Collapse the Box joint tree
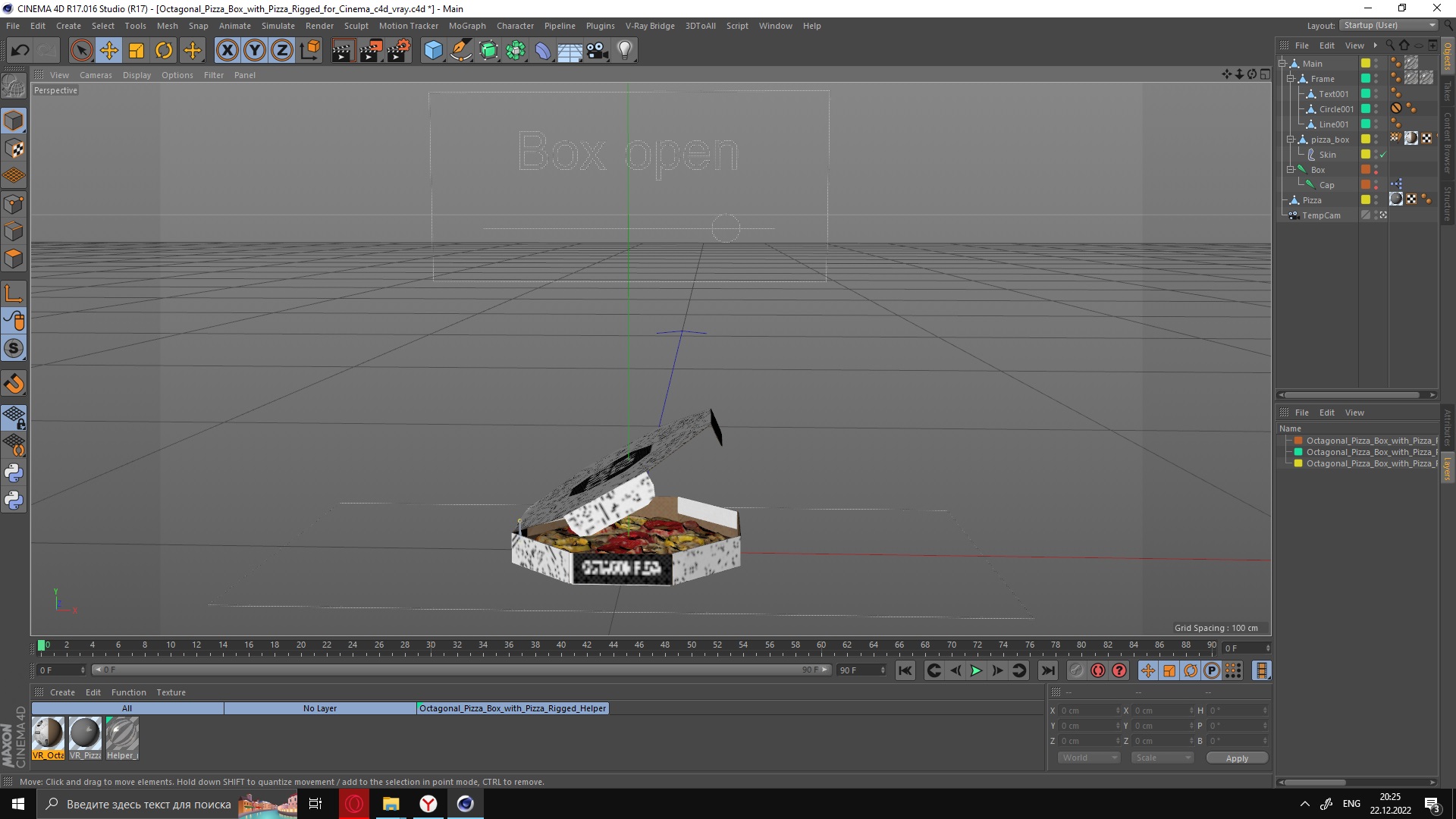 pos(1290,170)
